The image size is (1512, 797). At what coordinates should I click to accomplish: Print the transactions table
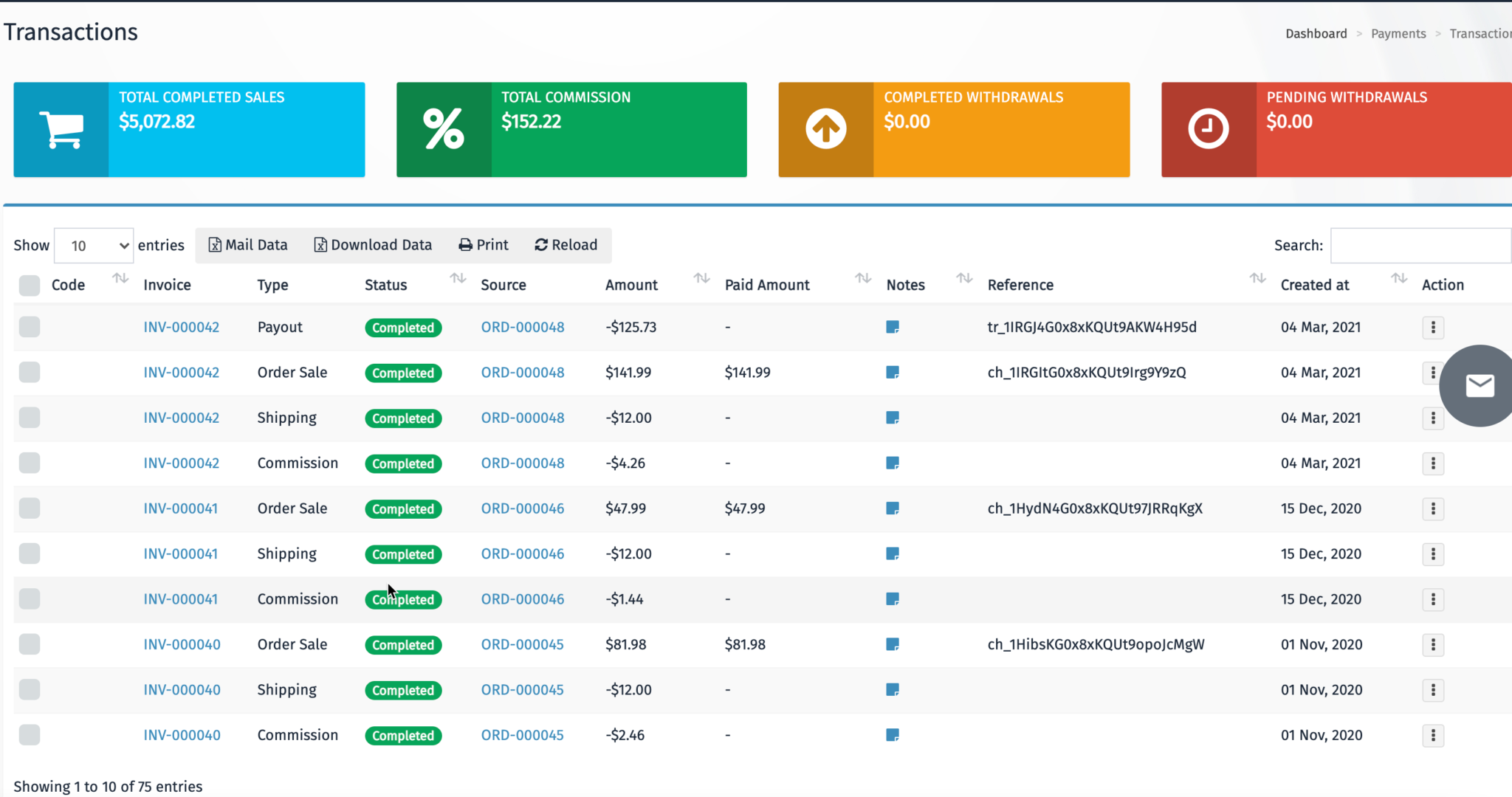pyautogui.click(x=483, y=244)
